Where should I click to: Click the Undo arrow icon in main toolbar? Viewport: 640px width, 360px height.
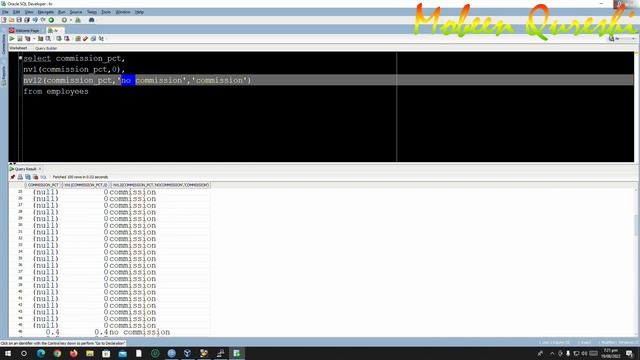(x=35, y=20)
